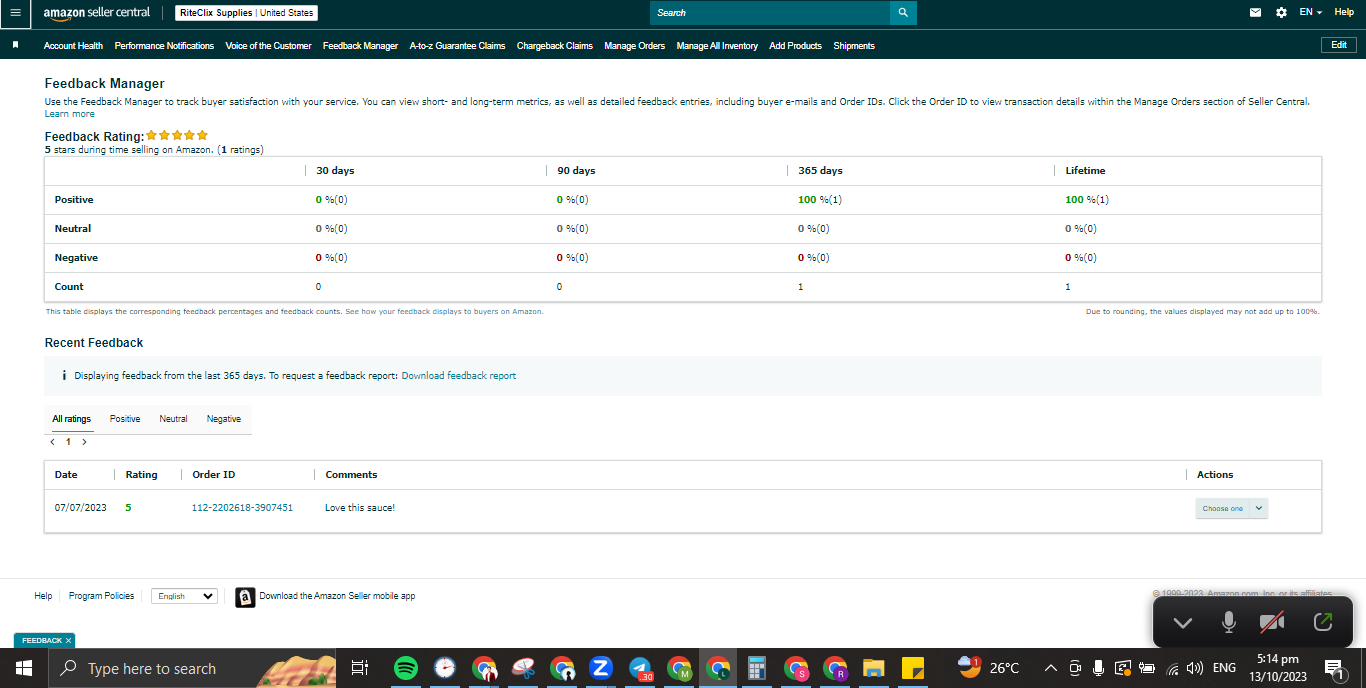Screen dimensions: 1366x688
Task: Click the microphone icon in the floating meeting bar
Action: tap(1229, 622)
